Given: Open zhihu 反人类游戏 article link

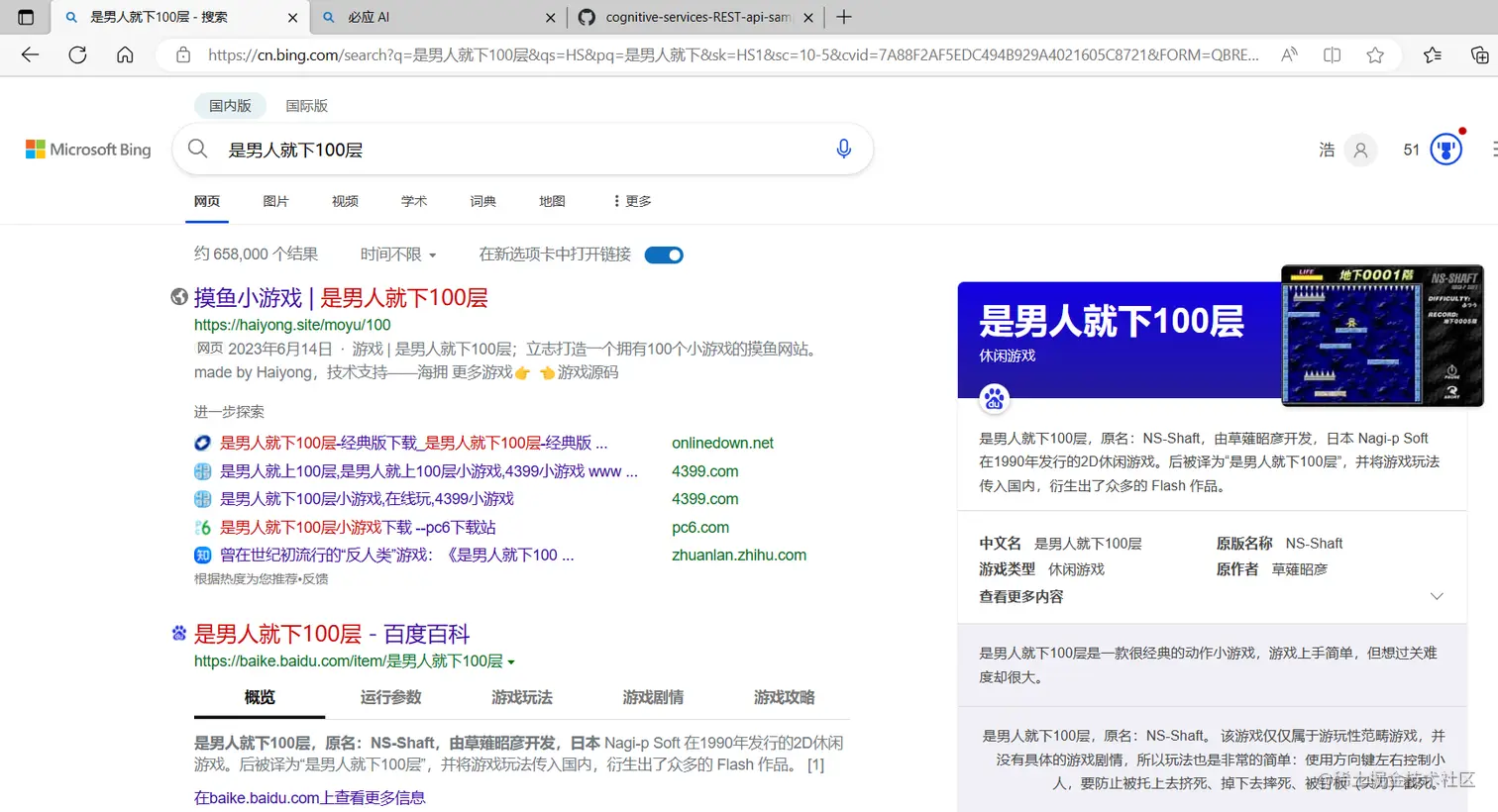Looking at the screenshot, I should click(x=397, y=556).
